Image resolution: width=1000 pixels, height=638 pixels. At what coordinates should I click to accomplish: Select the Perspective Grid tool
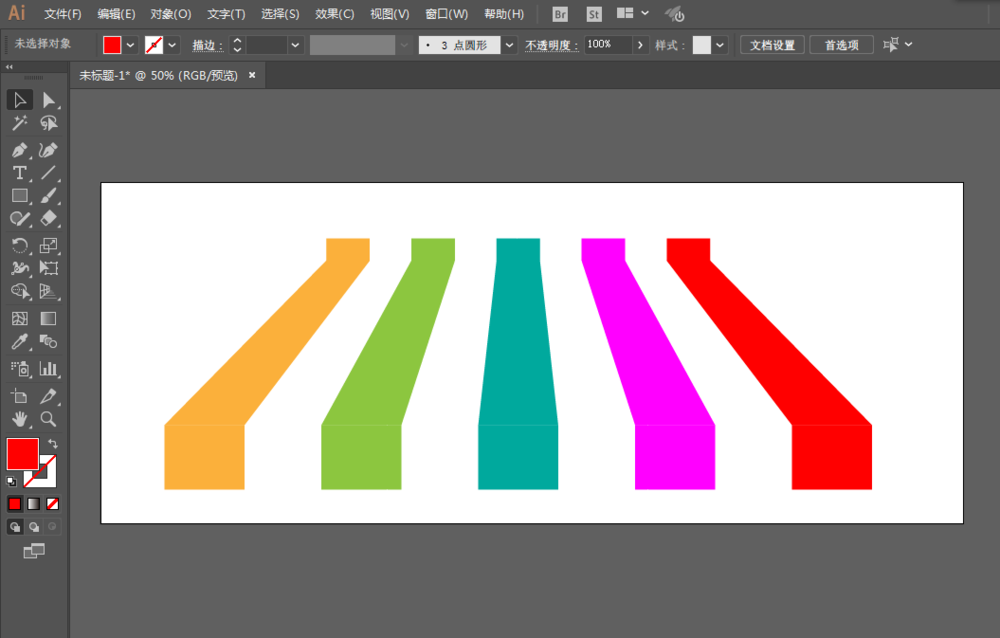point(48,292)
